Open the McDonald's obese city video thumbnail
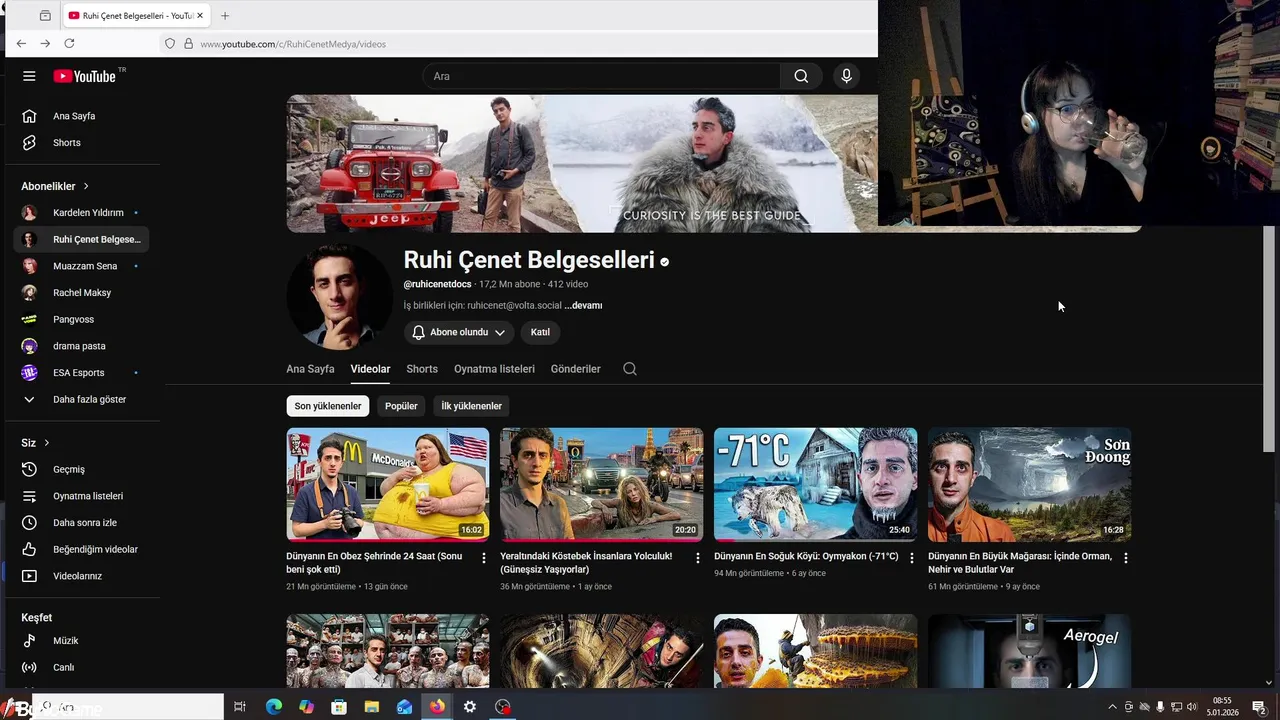This screenshot has width=1280, height=720. tap(388, 485)
